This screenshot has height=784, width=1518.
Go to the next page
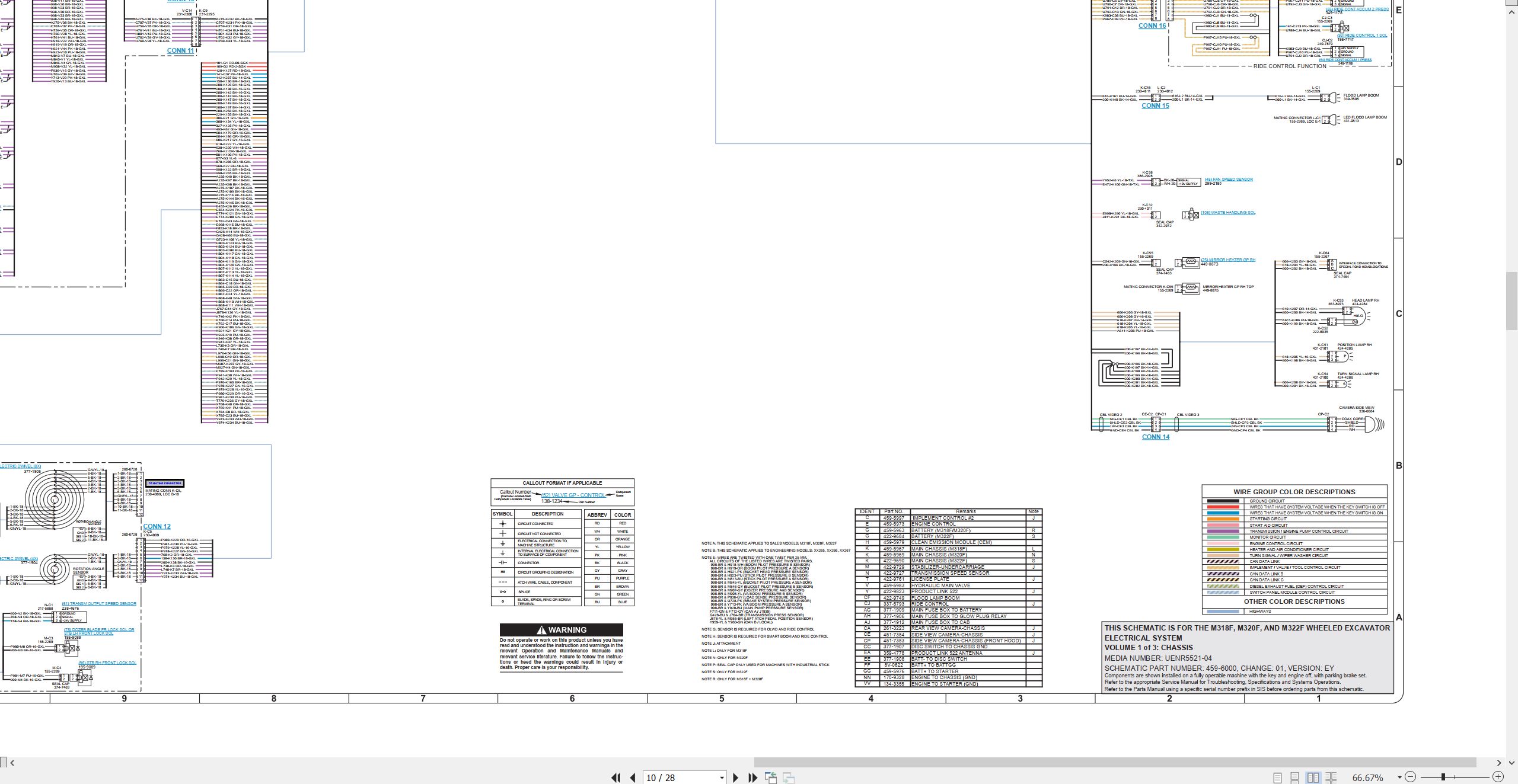click(x=736, y=777)
